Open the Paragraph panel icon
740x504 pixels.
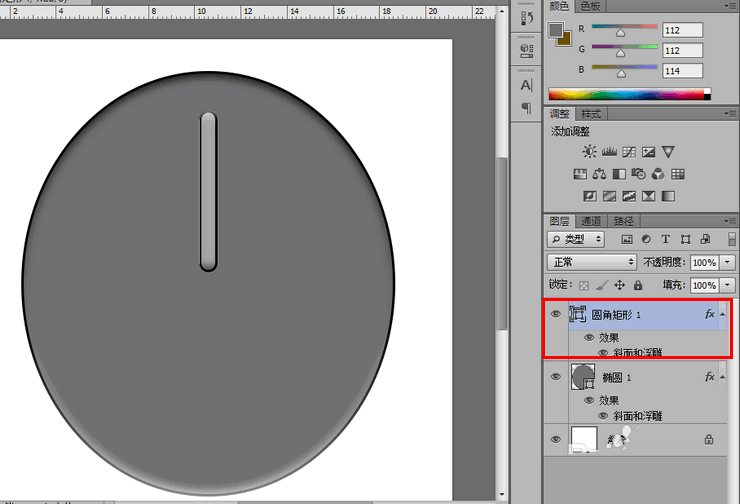[x=526, y=108]
